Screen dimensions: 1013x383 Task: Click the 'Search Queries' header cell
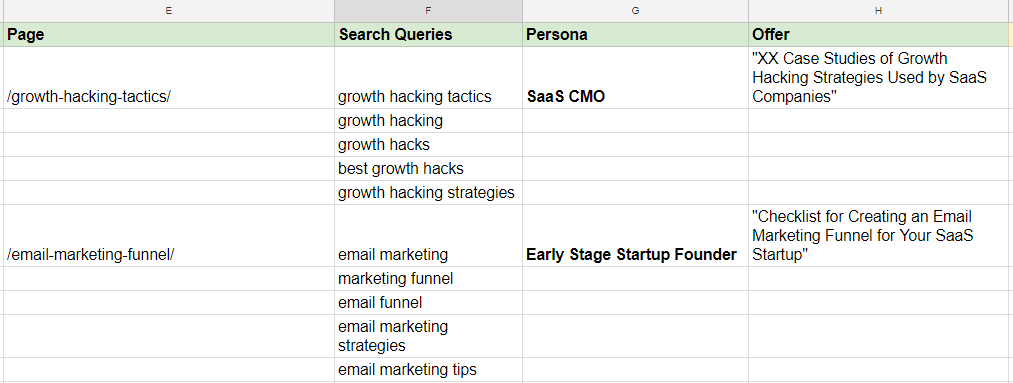pyautogui.click(x=428, y=34)
